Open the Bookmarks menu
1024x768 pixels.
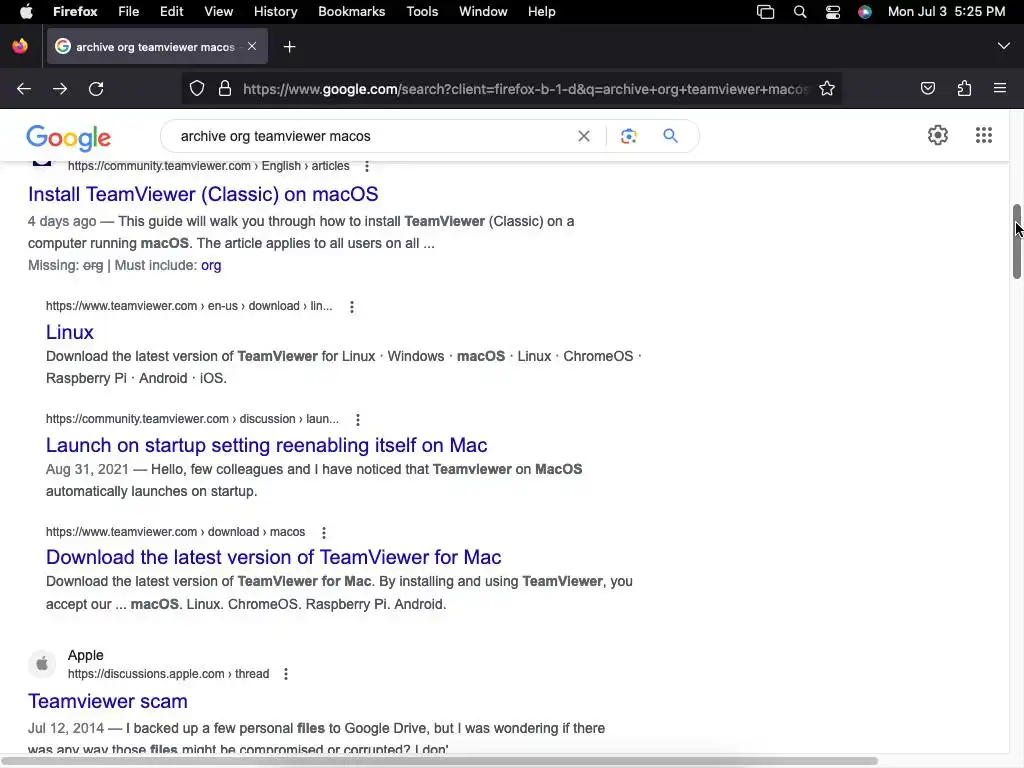click(351, 12)
